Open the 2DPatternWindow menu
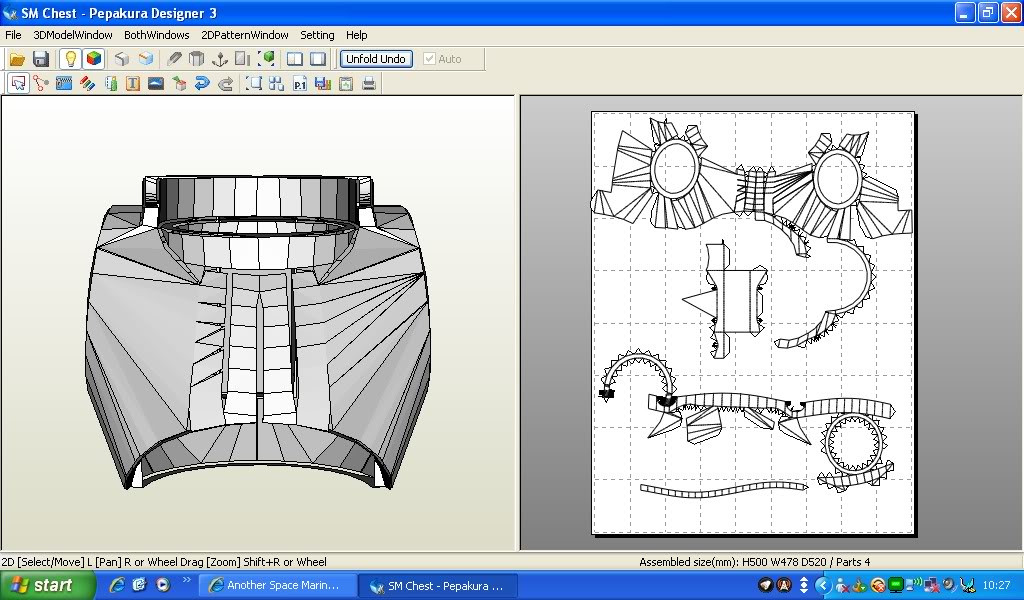Image resolution: width=1024 pixels, height=600 pixels. point(244,35)
